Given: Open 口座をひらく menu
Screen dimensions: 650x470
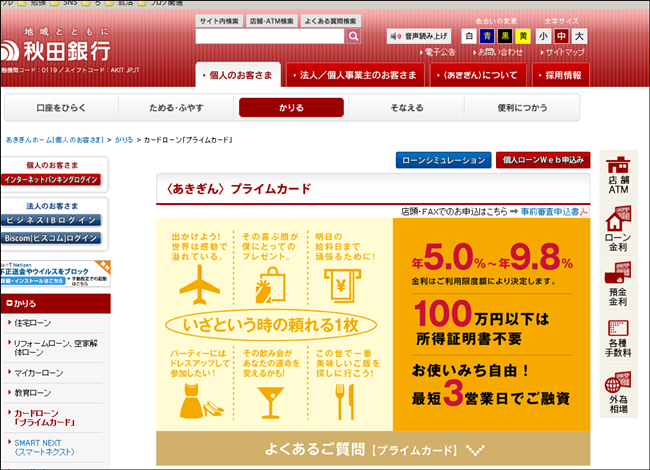Looking at the screenshot, I should 61,108.
